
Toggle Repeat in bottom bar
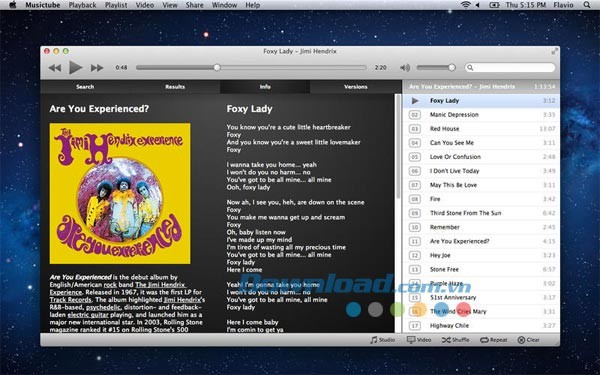point(494,340)
